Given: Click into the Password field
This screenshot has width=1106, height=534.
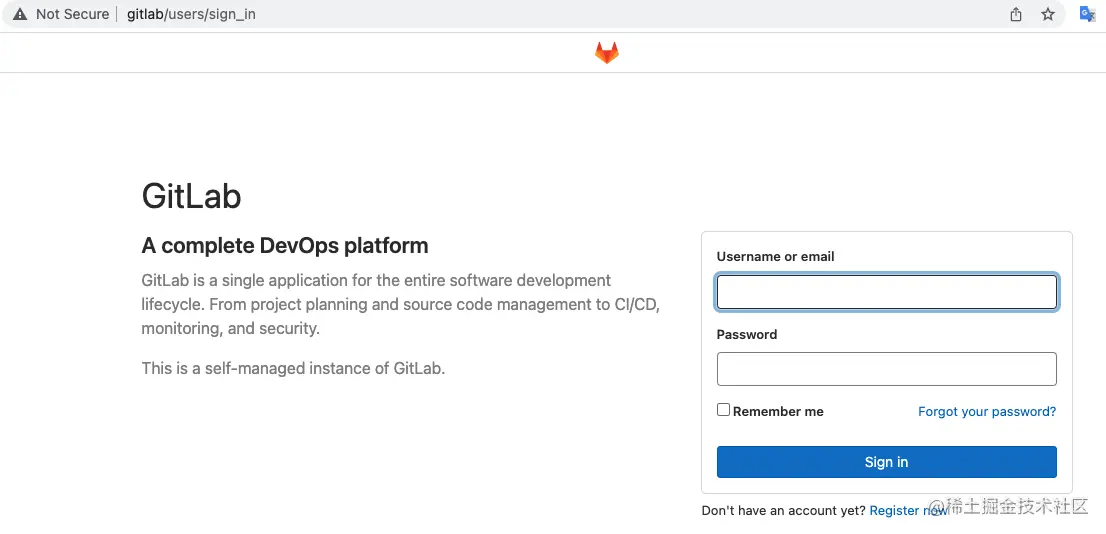Looking at the screenshot, I should 887,369.
